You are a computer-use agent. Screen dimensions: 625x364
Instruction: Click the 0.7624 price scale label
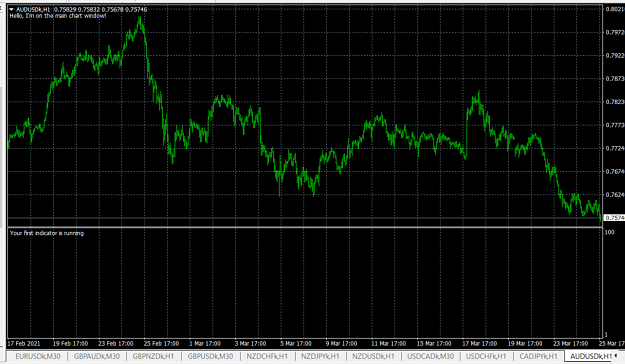615,195
